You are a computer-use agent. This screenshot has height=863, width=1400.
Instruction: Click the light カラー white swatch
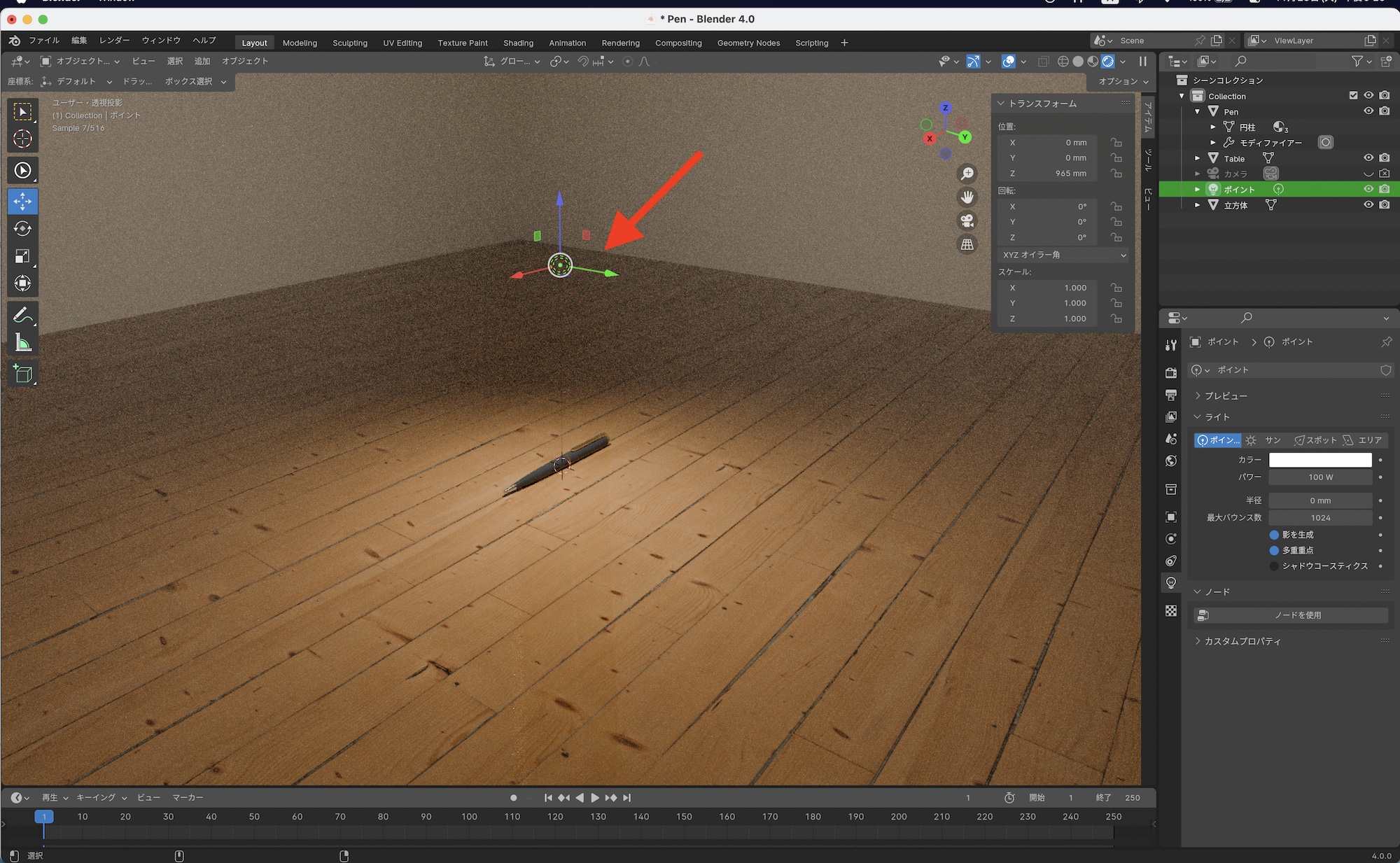[x=1320, y=460]
